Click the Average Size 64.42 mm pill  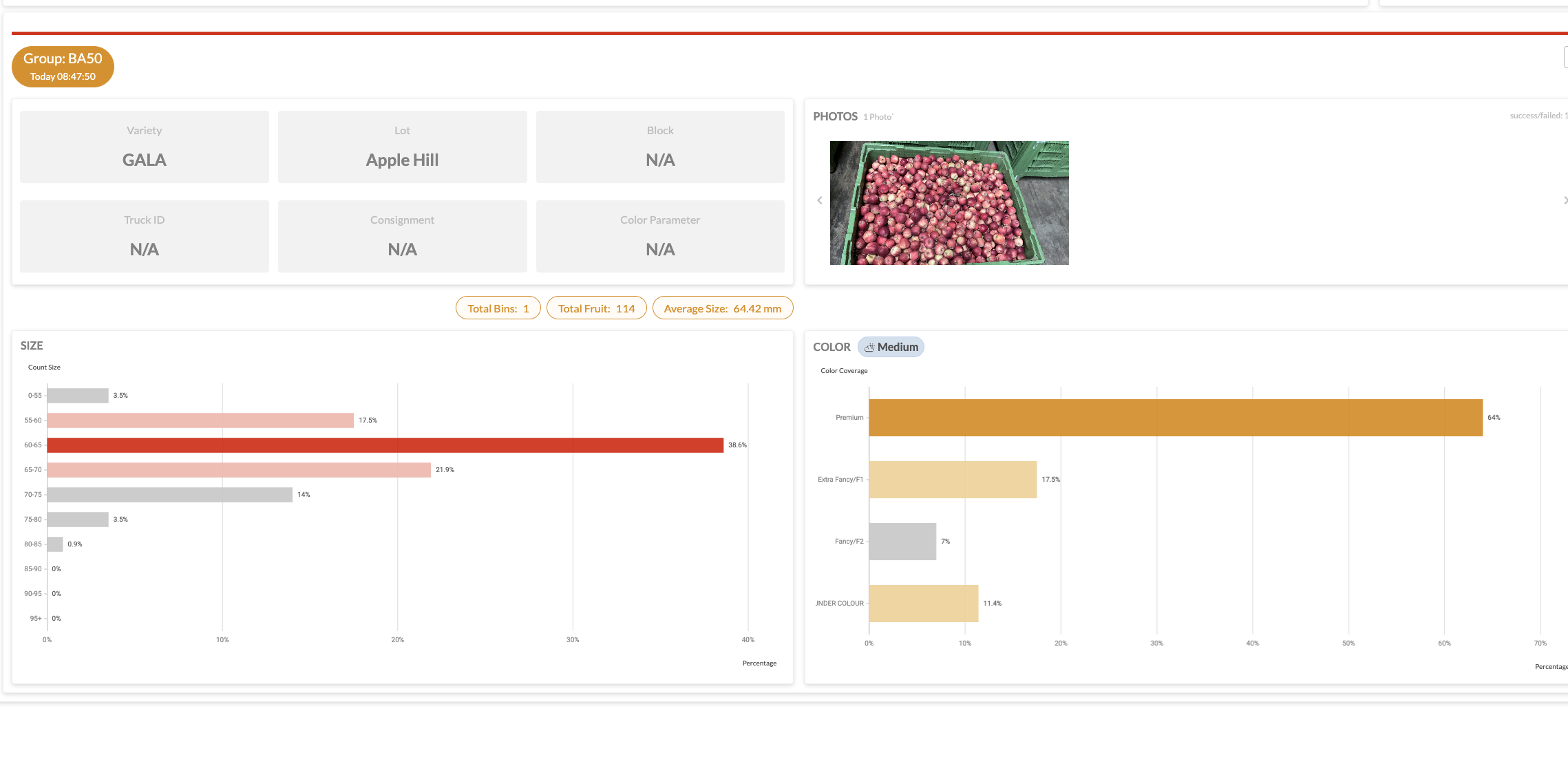(x=722, y=308)
